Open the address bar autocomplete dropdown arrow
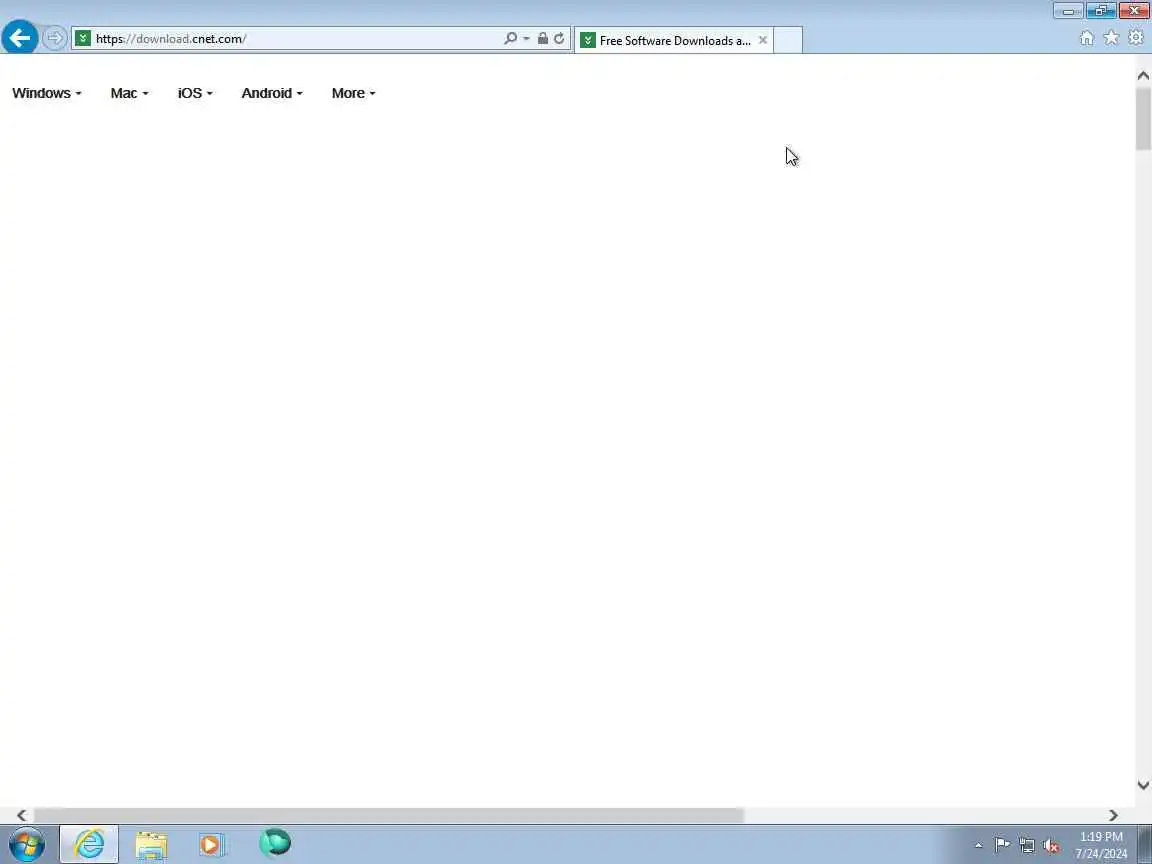Viewport: 1152px width, 864px height. click(x=526, y=39)
